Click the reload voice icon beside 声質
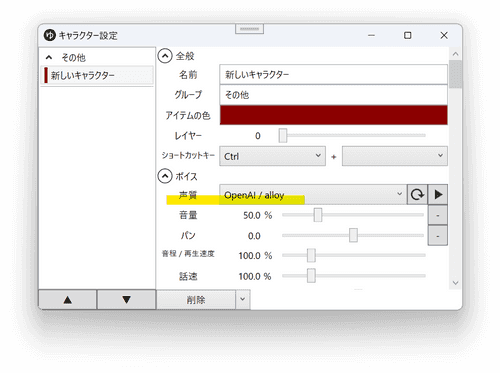The width and height of the screenshot is (500, 373). (x=417, y=194)
